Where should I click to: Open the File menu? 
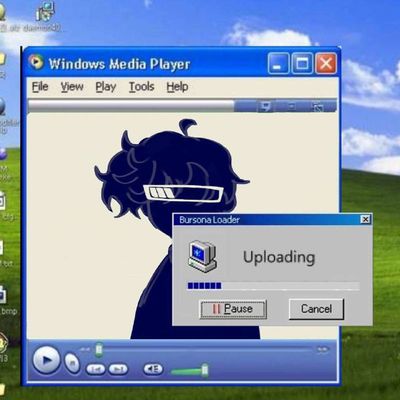pos(40,87)
